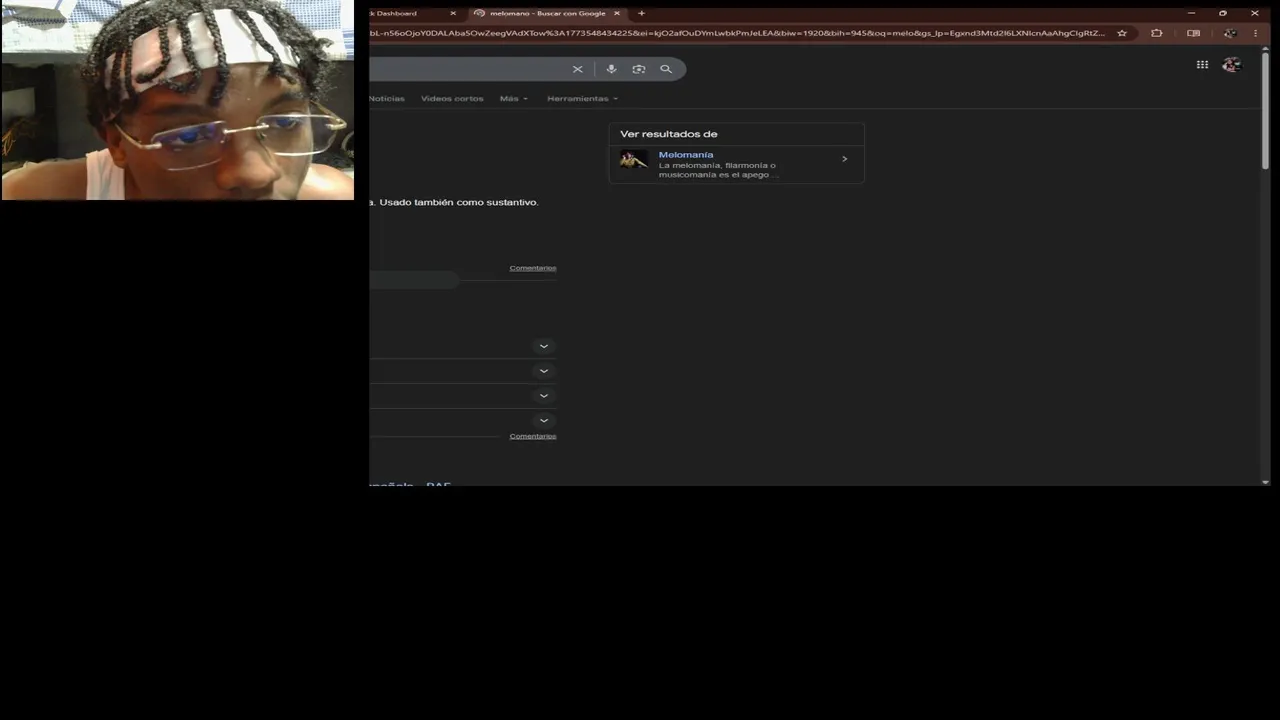The width and height of the screenshot is (1280, 720).
Task: Open the Herramientas dropdown
Action: pyautogui.click(x=582, y=98)
